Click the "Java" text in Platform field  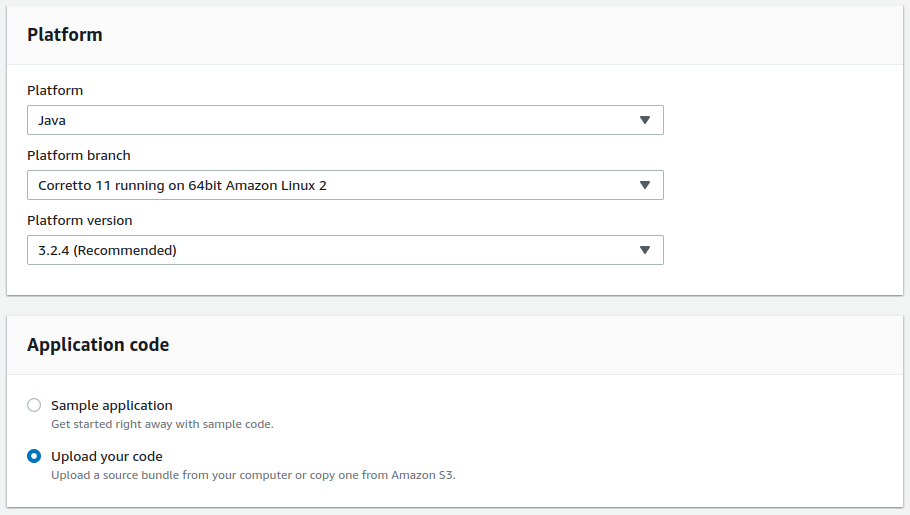click(52, 120)
